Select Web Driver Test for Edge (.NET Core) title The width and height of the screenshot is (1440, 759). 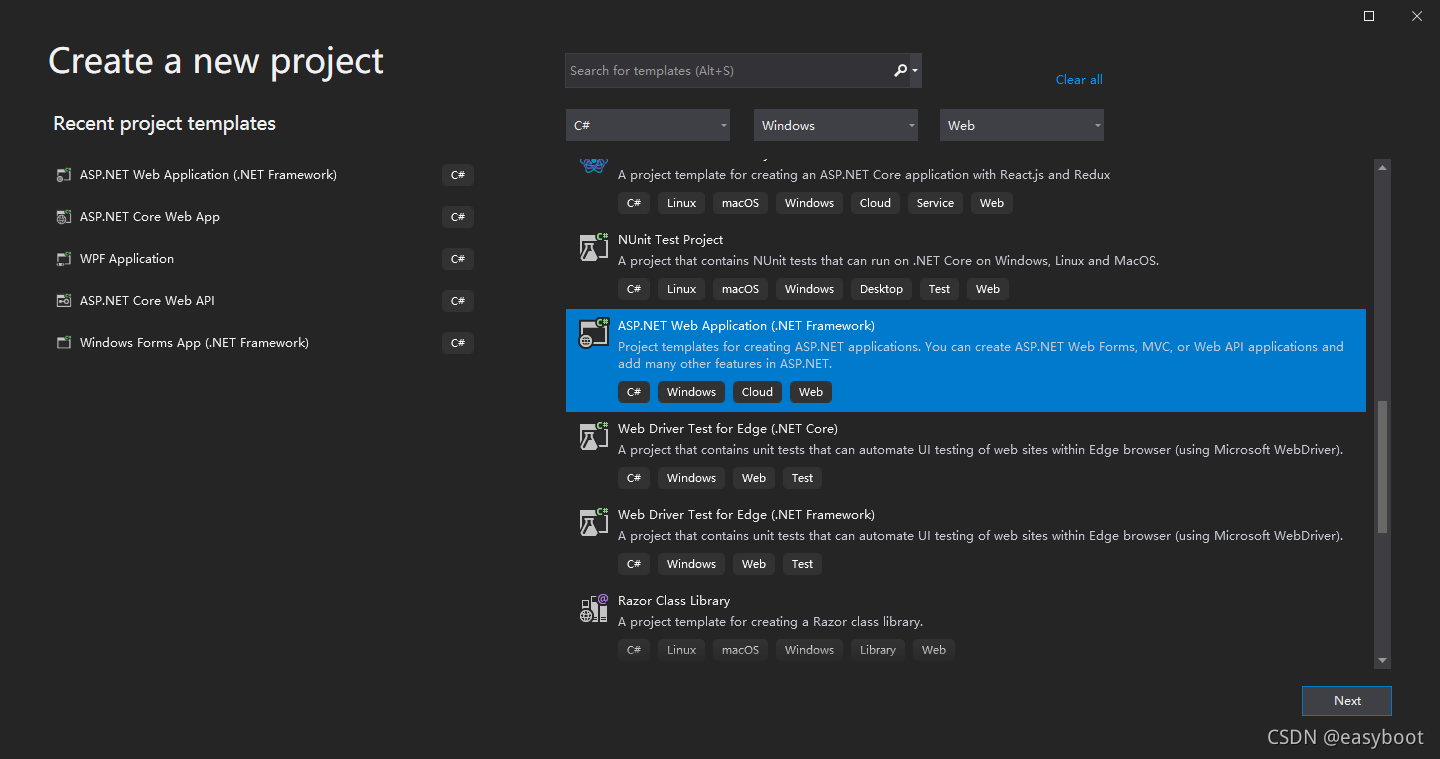coord(728,429)
